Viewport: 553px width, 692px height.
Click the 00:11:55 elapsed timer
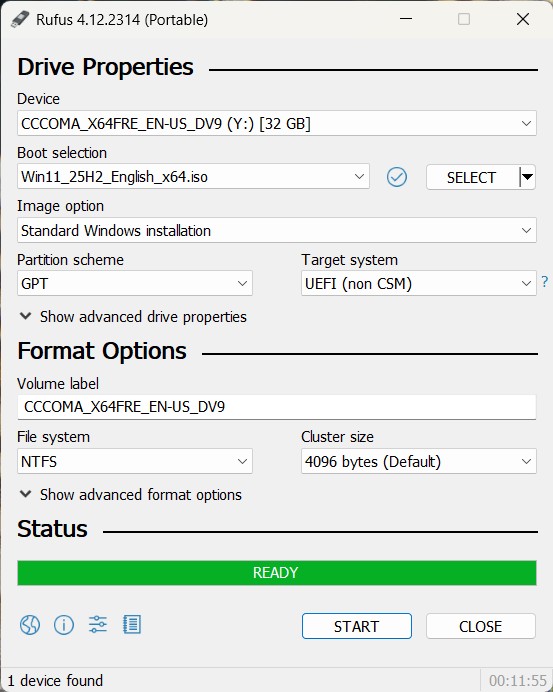[x=518, y=681]
